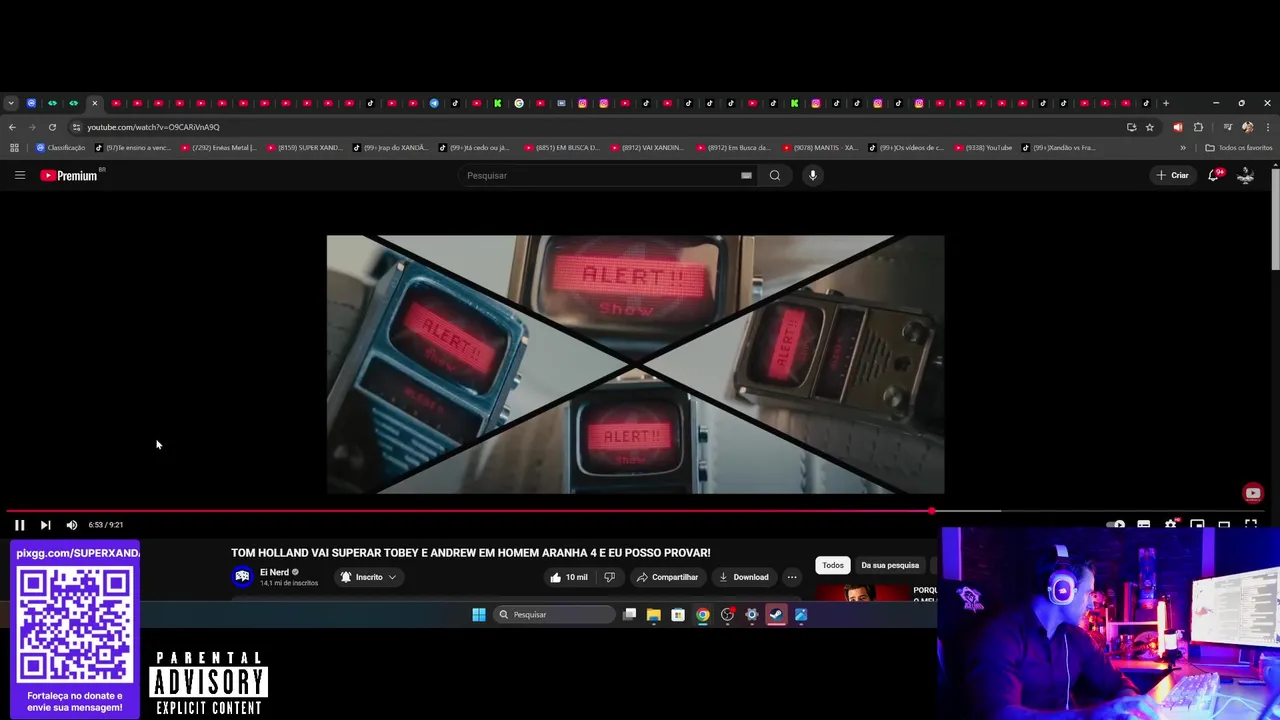Screen dimensions: 1280x720
Task: Click the progress bar scrubber dot
Action: [932, 511]
